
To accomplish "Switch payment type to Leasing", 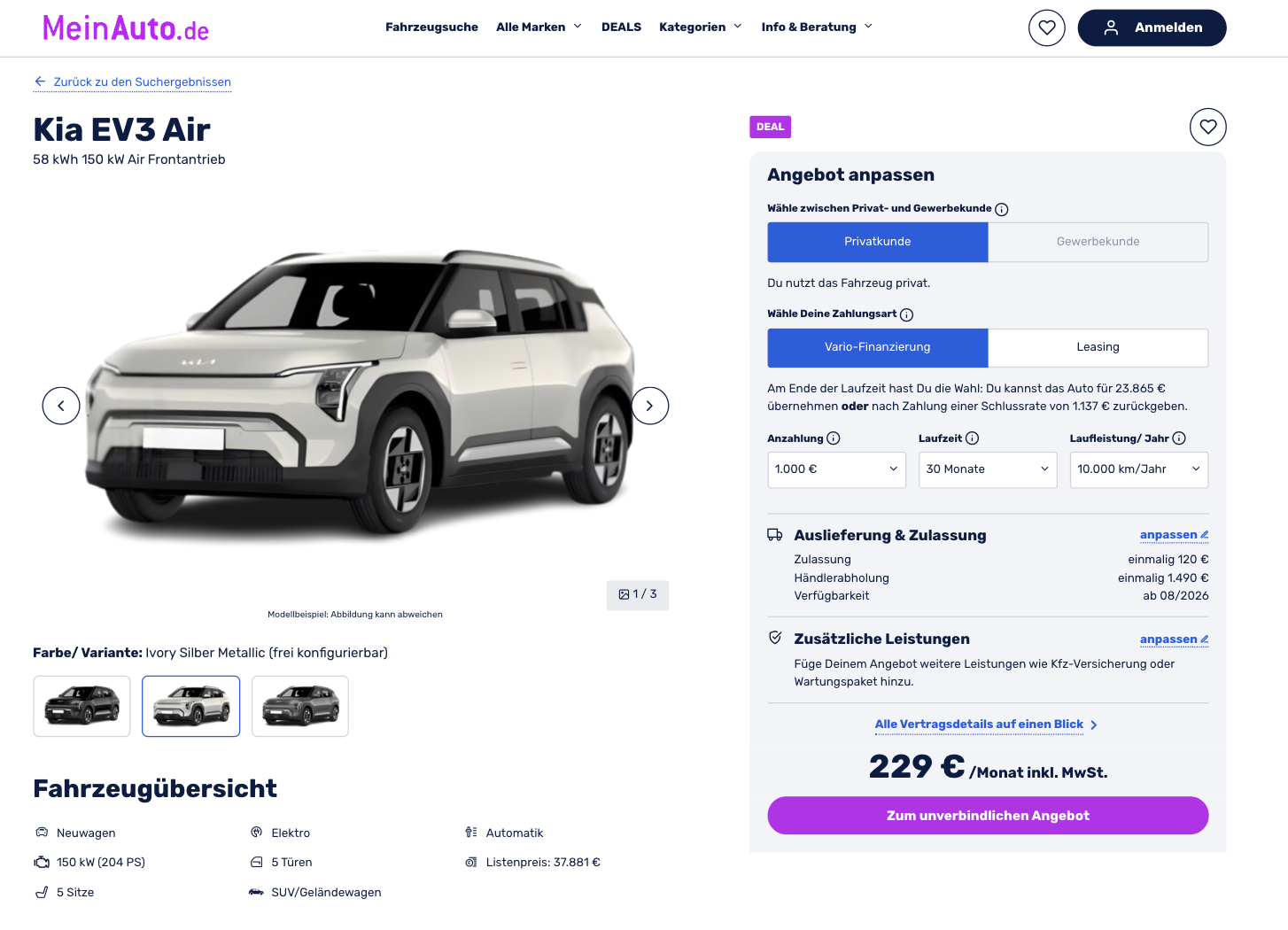I will (1098, 347).
